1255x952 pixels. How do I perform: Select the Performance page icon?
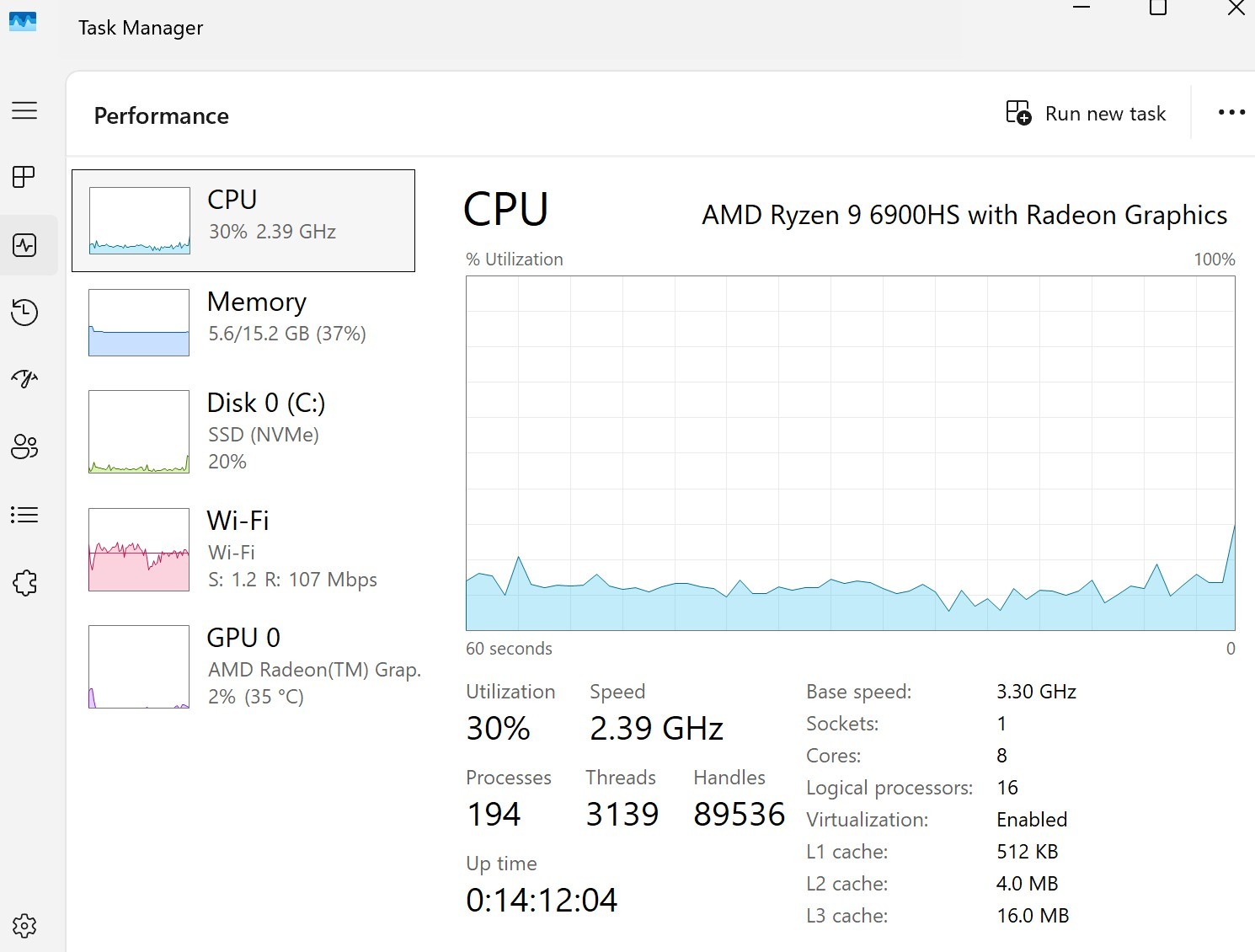click(24, 245)
